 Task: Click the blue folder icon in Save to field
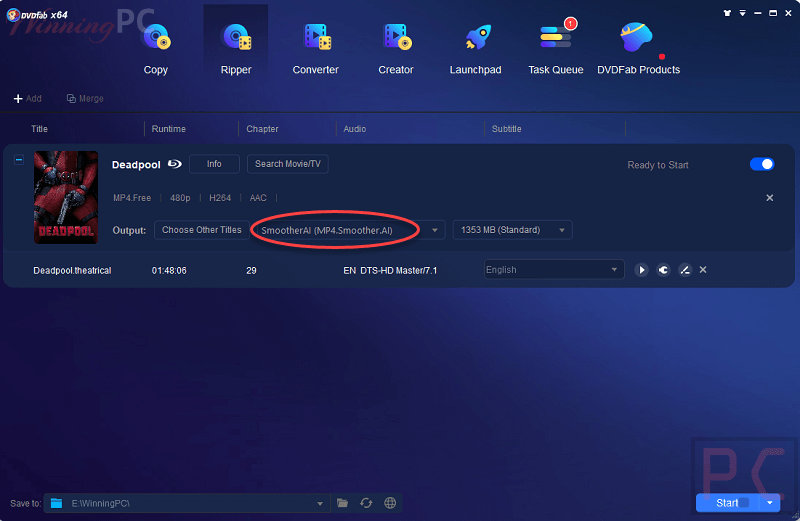57,504
